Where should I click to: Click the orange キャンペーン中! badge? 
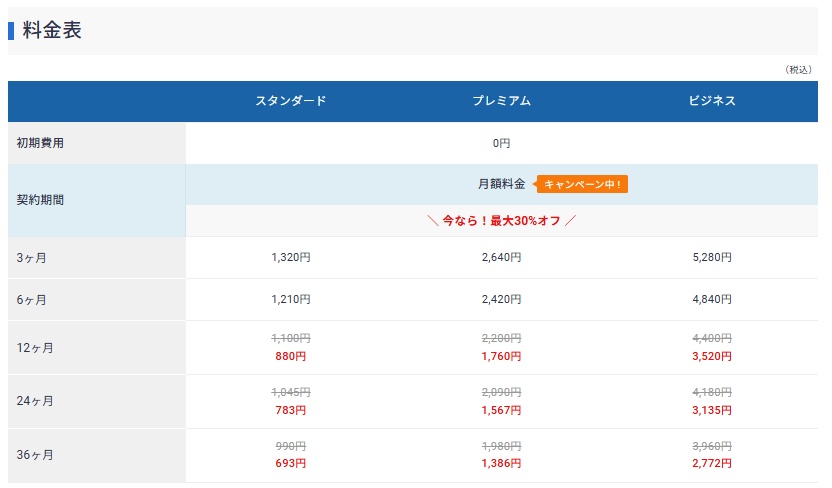(583, 184)
